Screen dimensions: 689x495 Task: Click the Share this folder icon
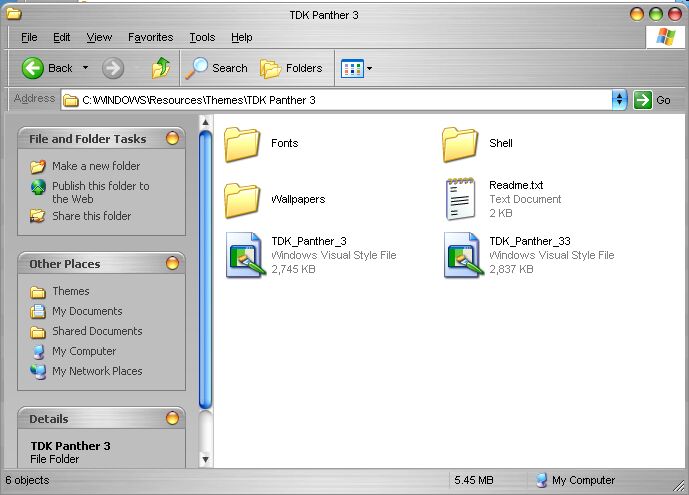(37, 216)
